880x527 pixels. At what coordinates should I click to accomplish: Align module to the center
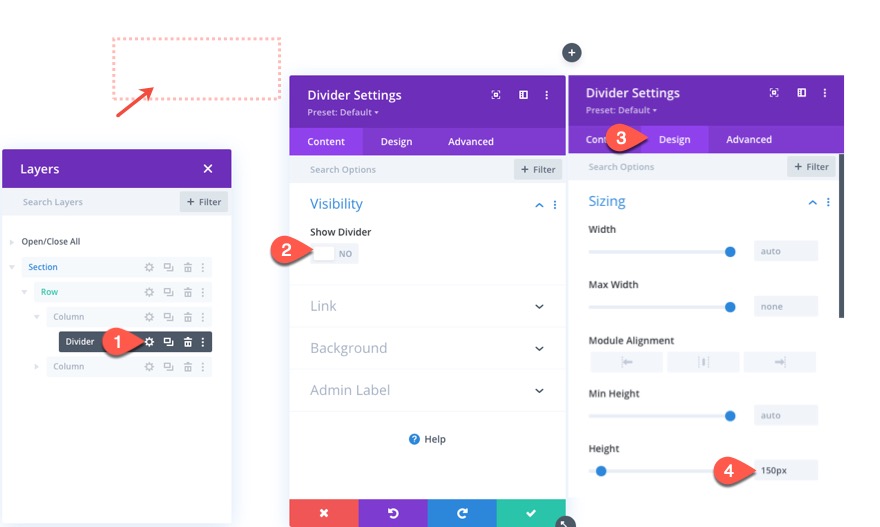pos(703,362)
